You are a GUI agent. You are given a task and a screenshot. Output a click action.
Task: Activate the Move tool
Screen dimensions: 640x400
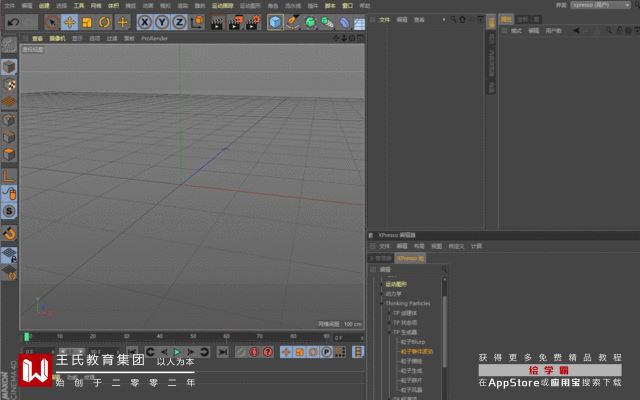69,22
